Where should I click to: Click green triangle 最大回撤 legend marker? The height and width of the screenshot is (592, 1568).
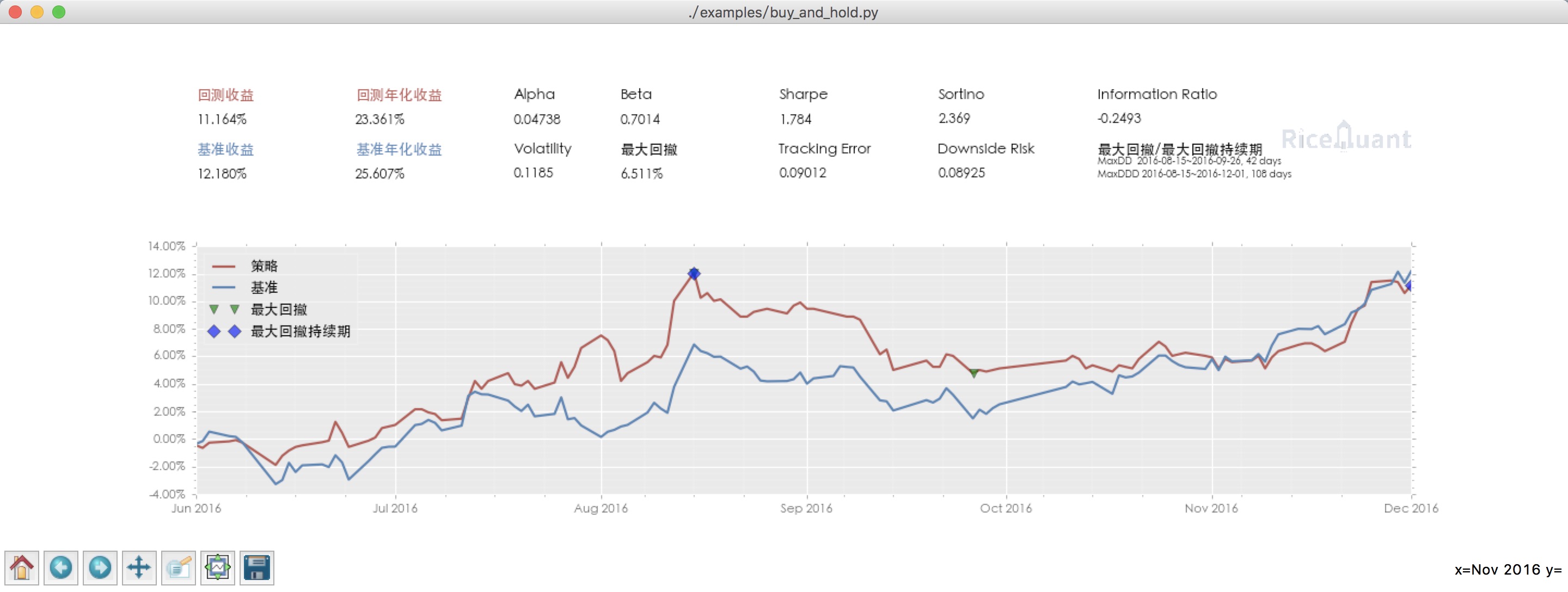(213, 309)
